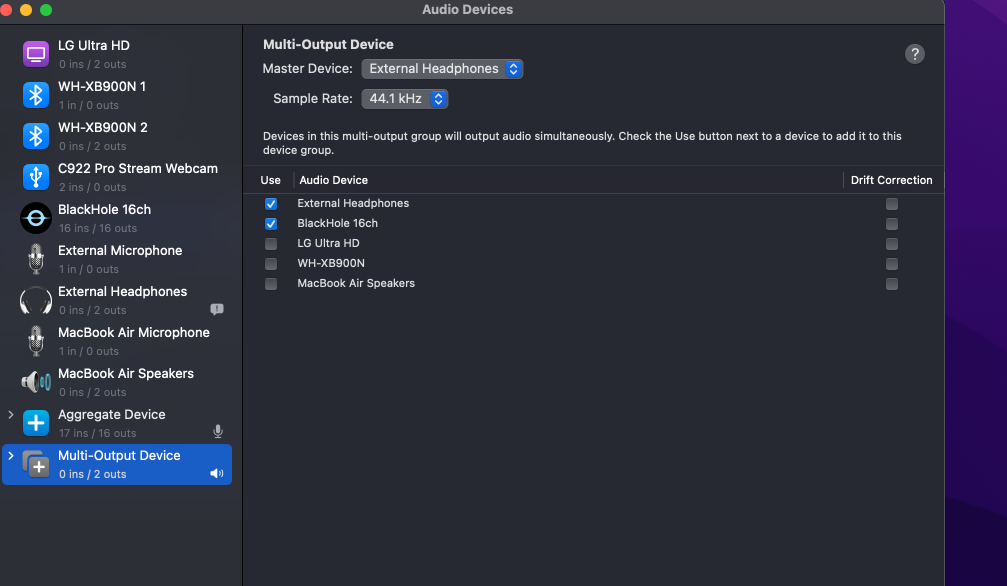Enable Use for LG Ultra HD

coord(271,244)
